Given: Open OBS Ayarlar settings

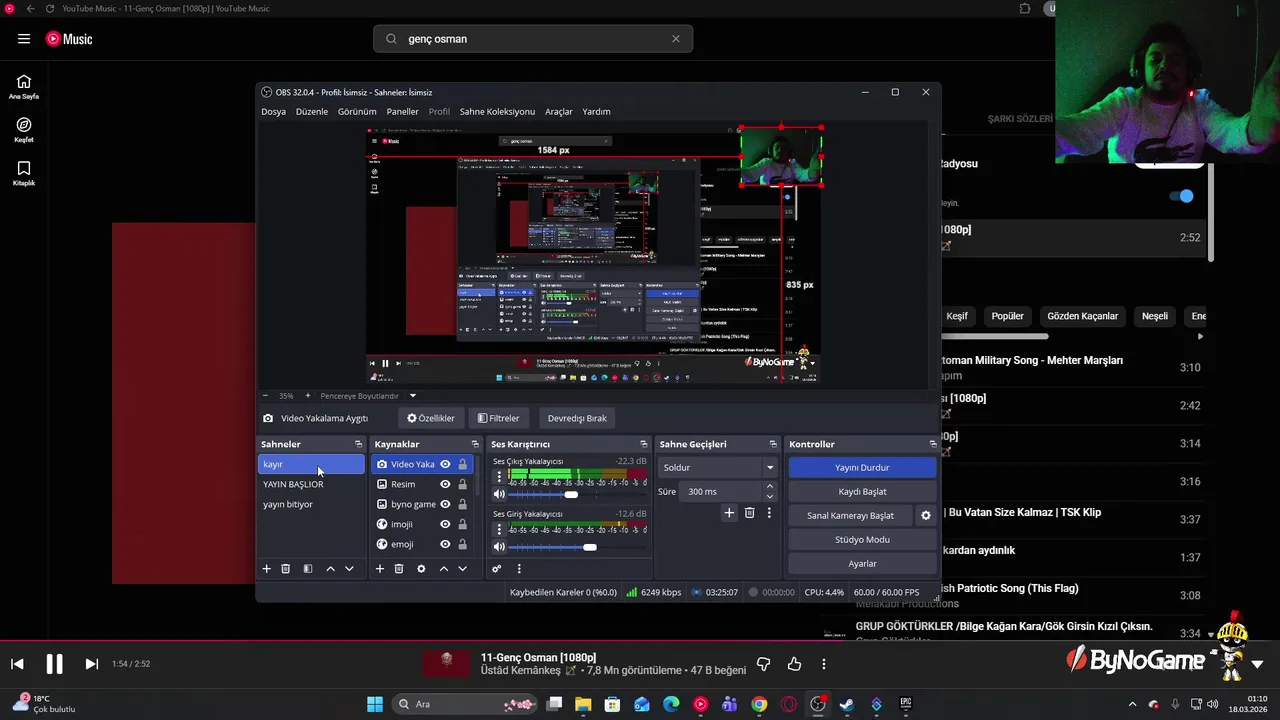Looking at the screenshot, I should point(862,563).
